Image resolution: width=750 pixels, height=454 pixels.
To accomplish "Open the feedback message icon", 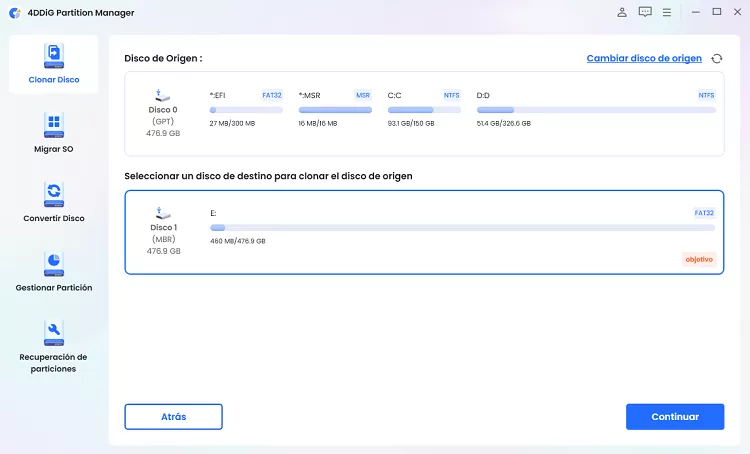I will pyautogui.click(x=645, y=12).
